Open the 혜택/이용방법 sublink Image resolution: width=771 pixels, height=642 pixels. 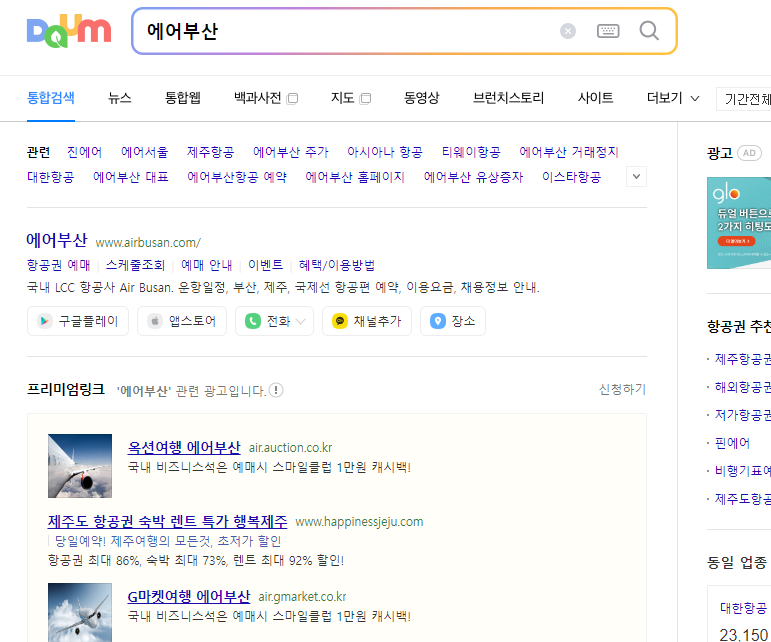[337, 265]
